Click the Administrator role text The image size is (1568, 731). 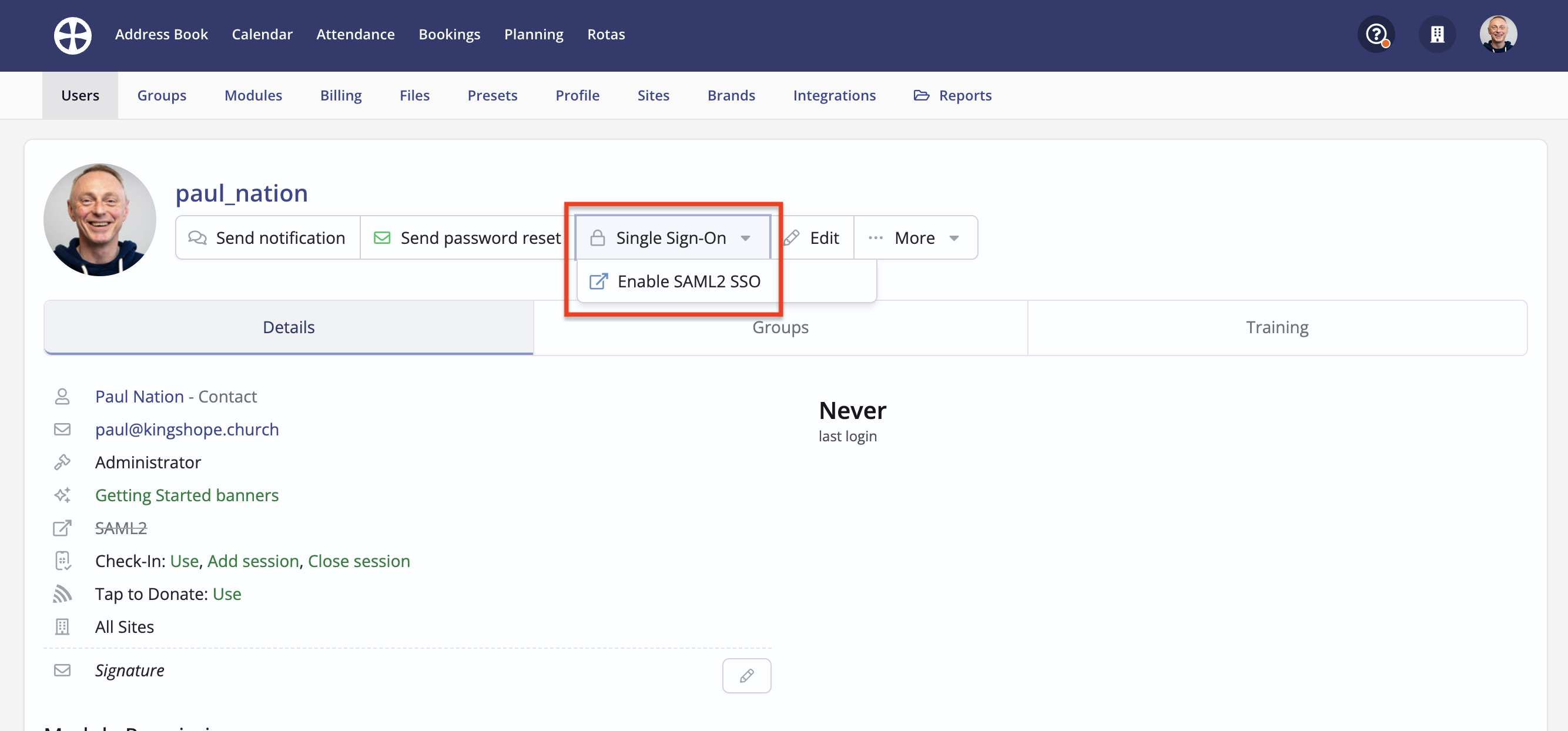coord(148,462)
